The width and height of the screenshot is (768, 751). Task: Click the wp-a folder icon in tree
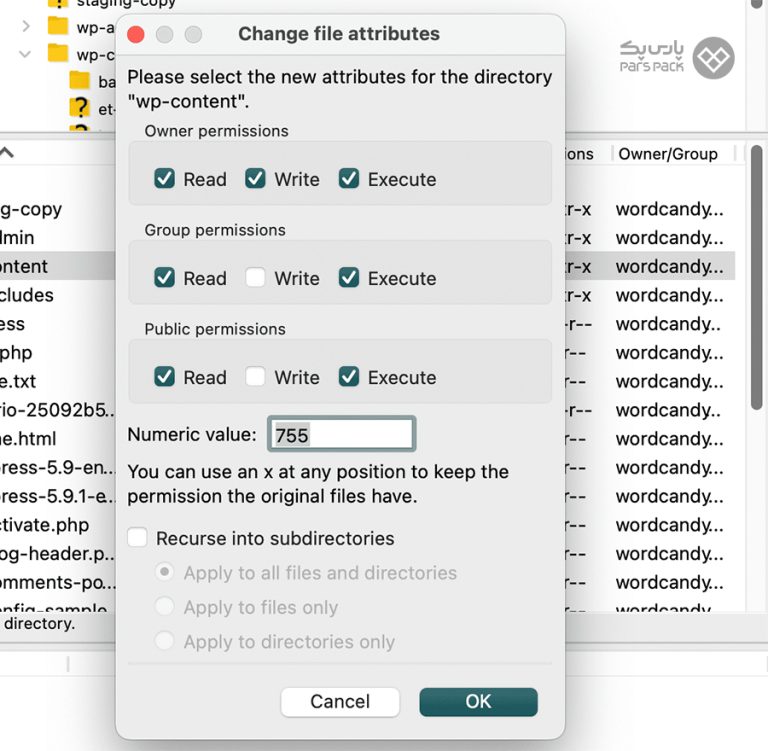pos(58,26)
